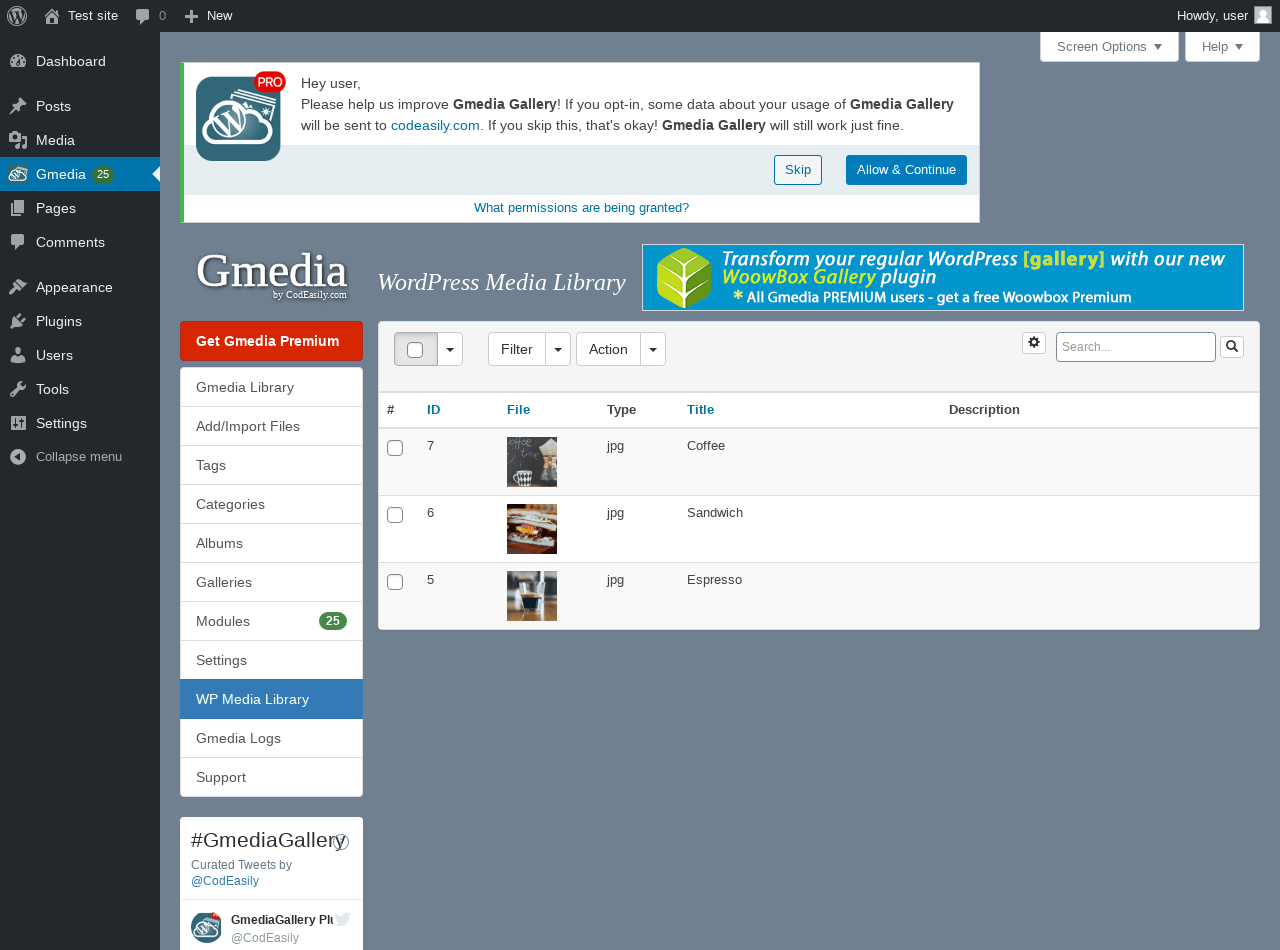The image size is (1280, 950).
Task: Open the select-all checkbox dropdown arrow
Action: (450, 349)
